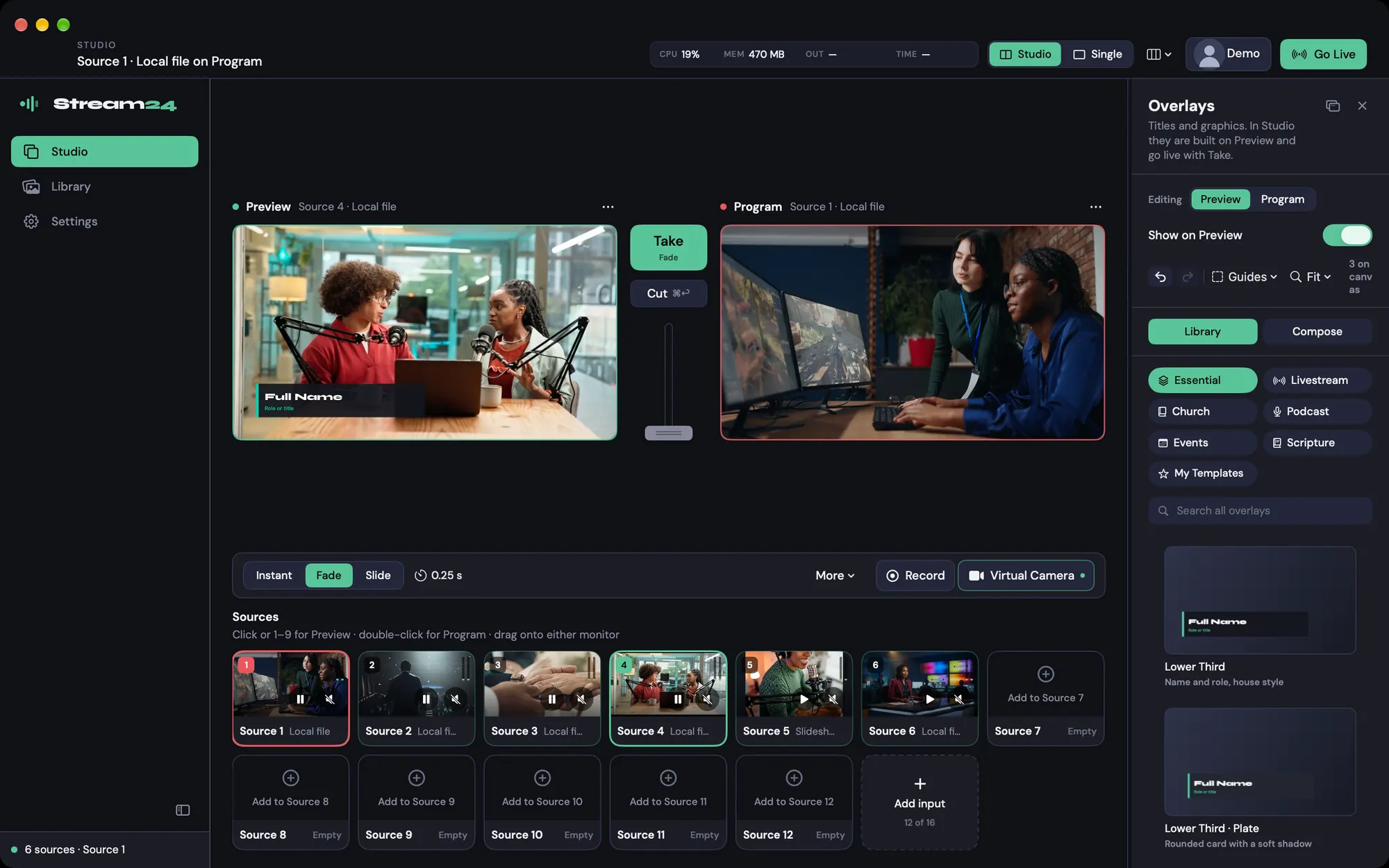The height and width of the screenshot is (868, 1389).
Task: Toggle the Virtual Camera output
Action: (x=1026, y=575)
